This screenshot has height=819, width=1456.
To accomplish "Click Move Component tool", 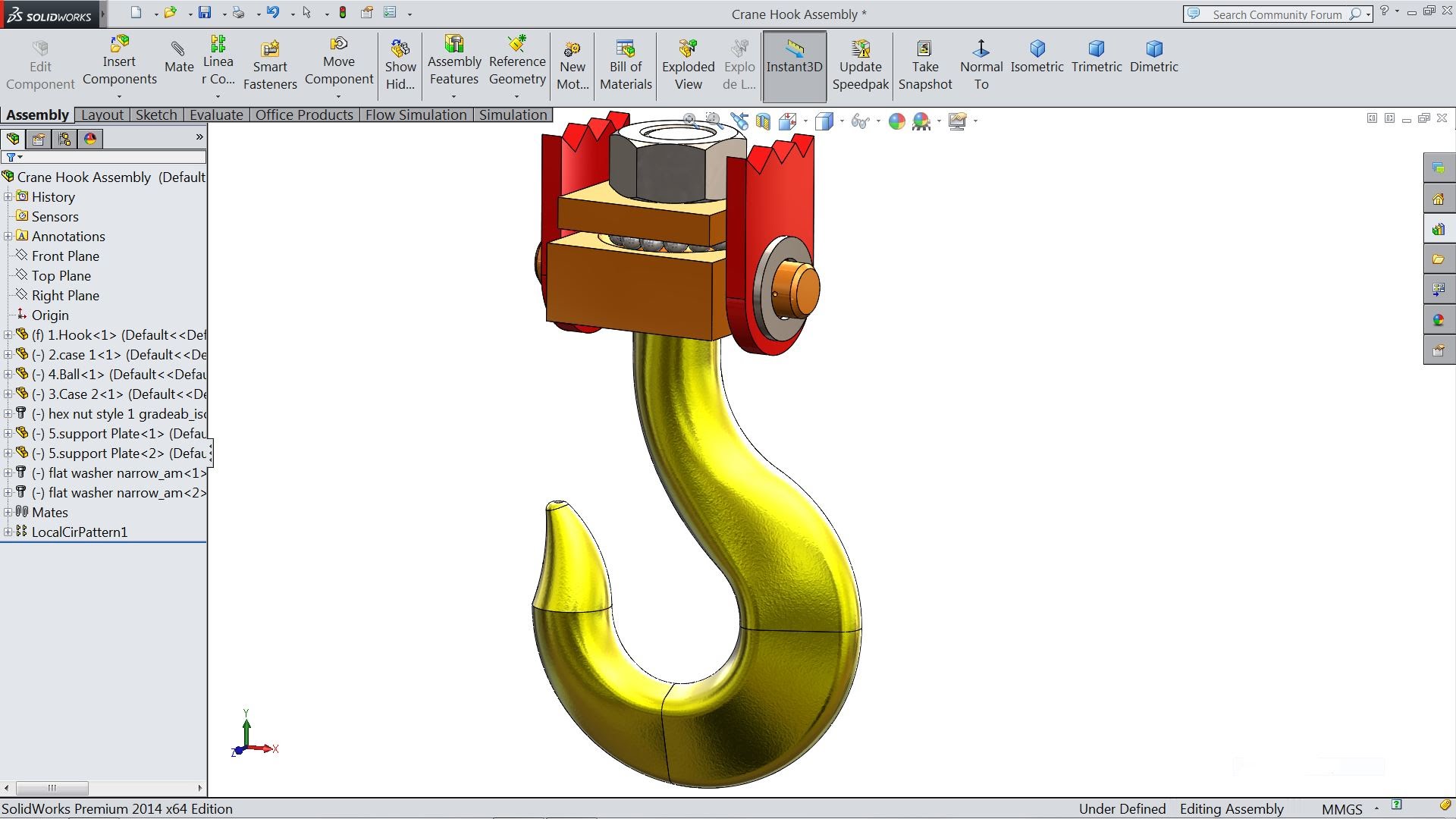I will pos(339,61).
